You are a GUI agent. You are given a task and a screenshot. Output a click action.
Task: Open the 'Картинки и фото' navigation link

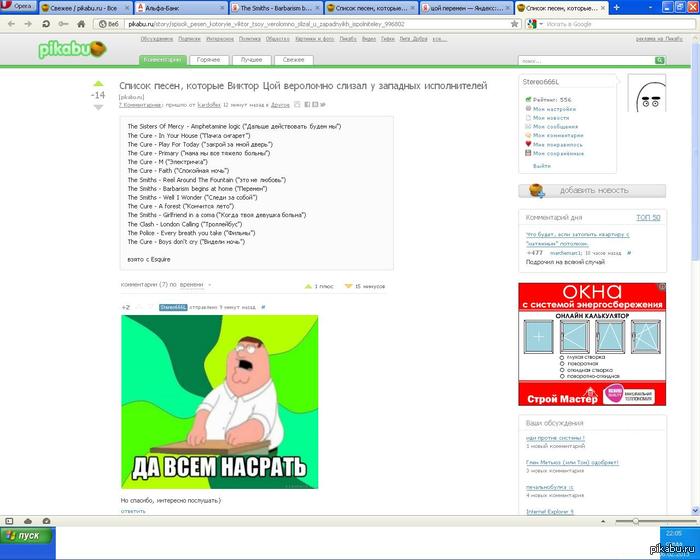pyautogui.click(x=314, y=39)
